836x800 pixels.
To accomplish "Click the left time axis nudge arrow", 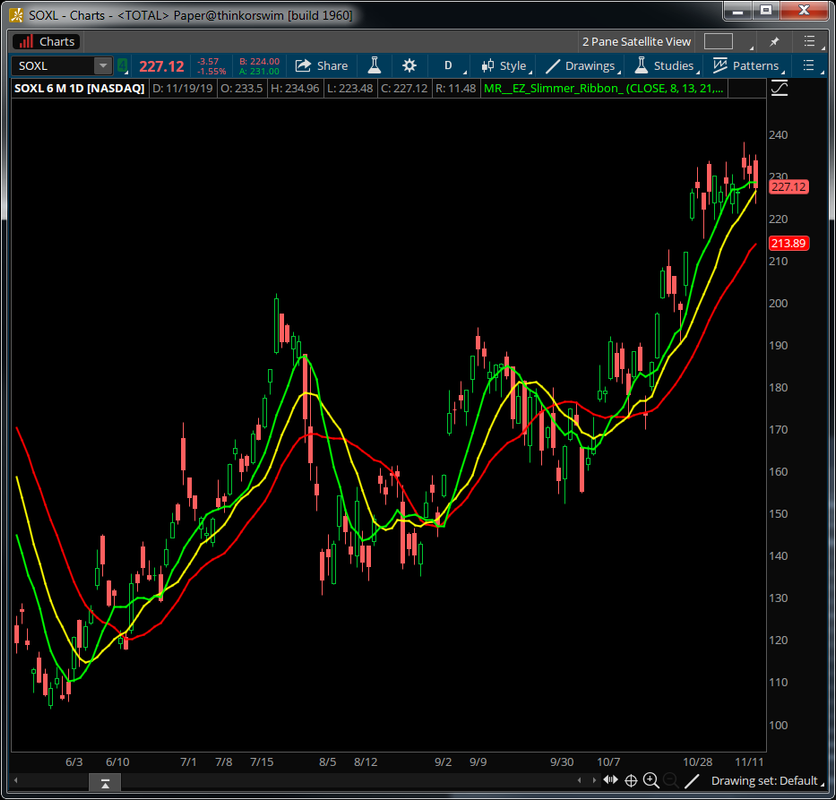I will coord(580,780).
